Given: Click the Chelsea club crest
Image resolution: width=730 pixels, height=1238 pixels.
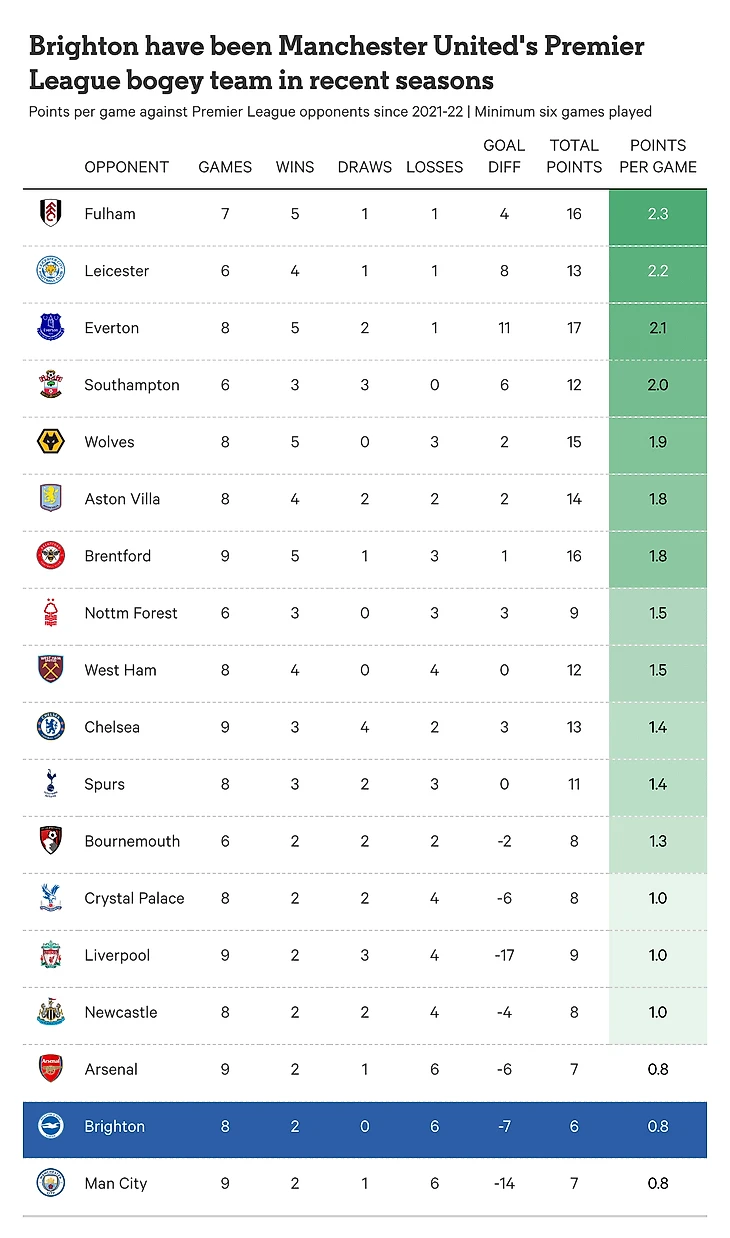Looking at the screenshot, I should point(50,726).
